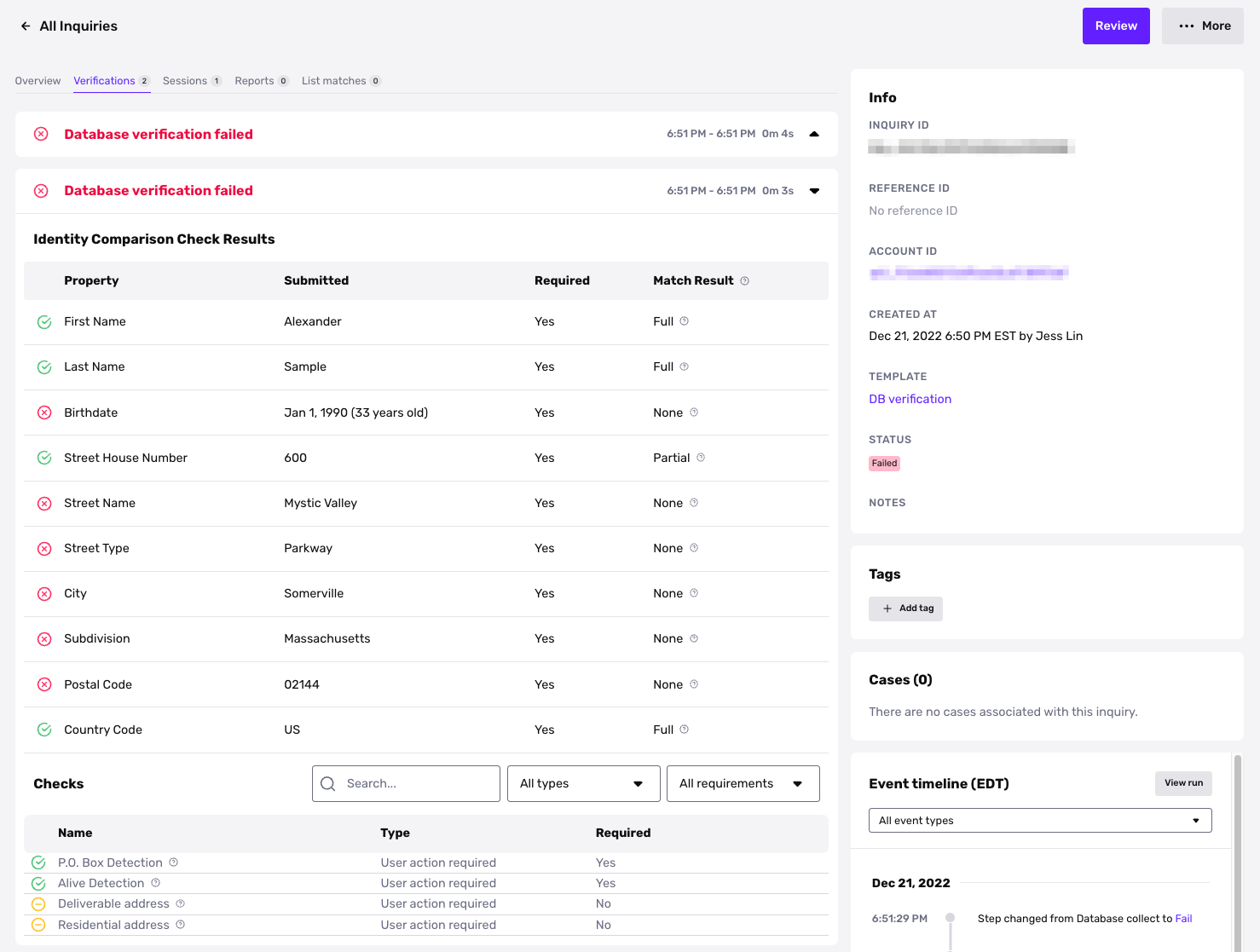Click the View run button
This screenshot has height=952, width=1260.
point(1183,783)
